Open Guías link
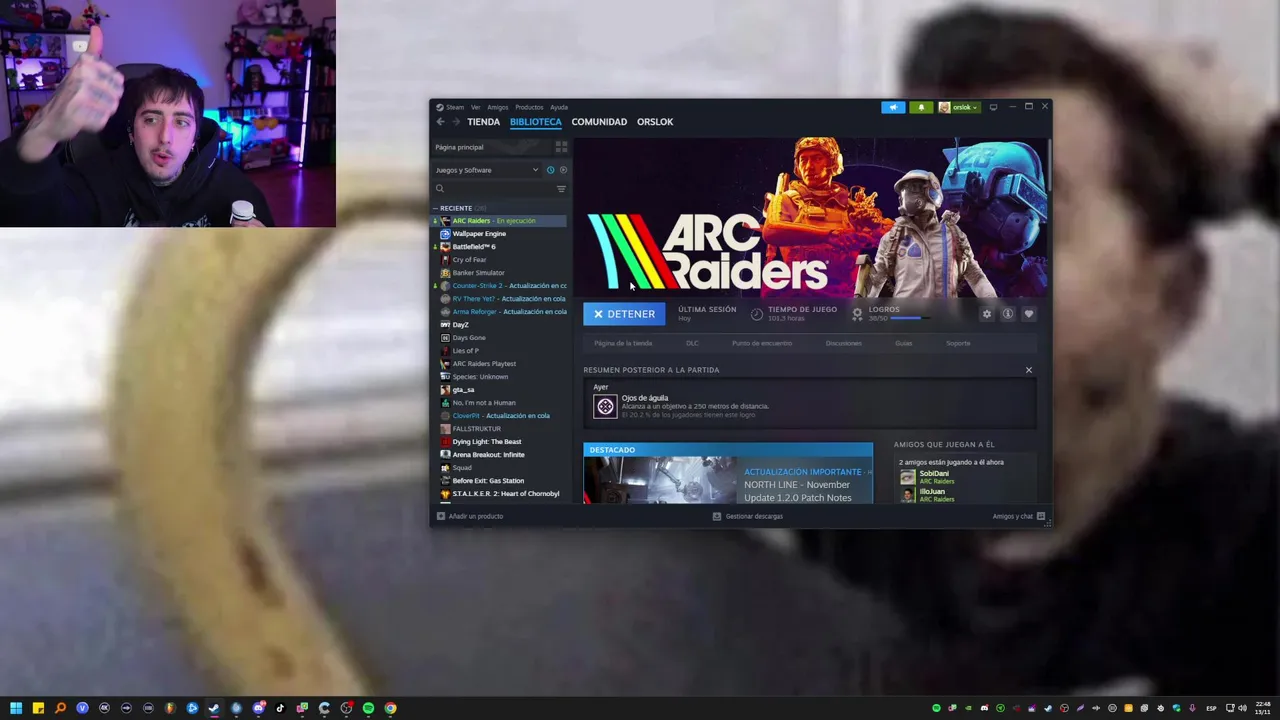The height and width of the screenshot is (720, 1280). 904,343
